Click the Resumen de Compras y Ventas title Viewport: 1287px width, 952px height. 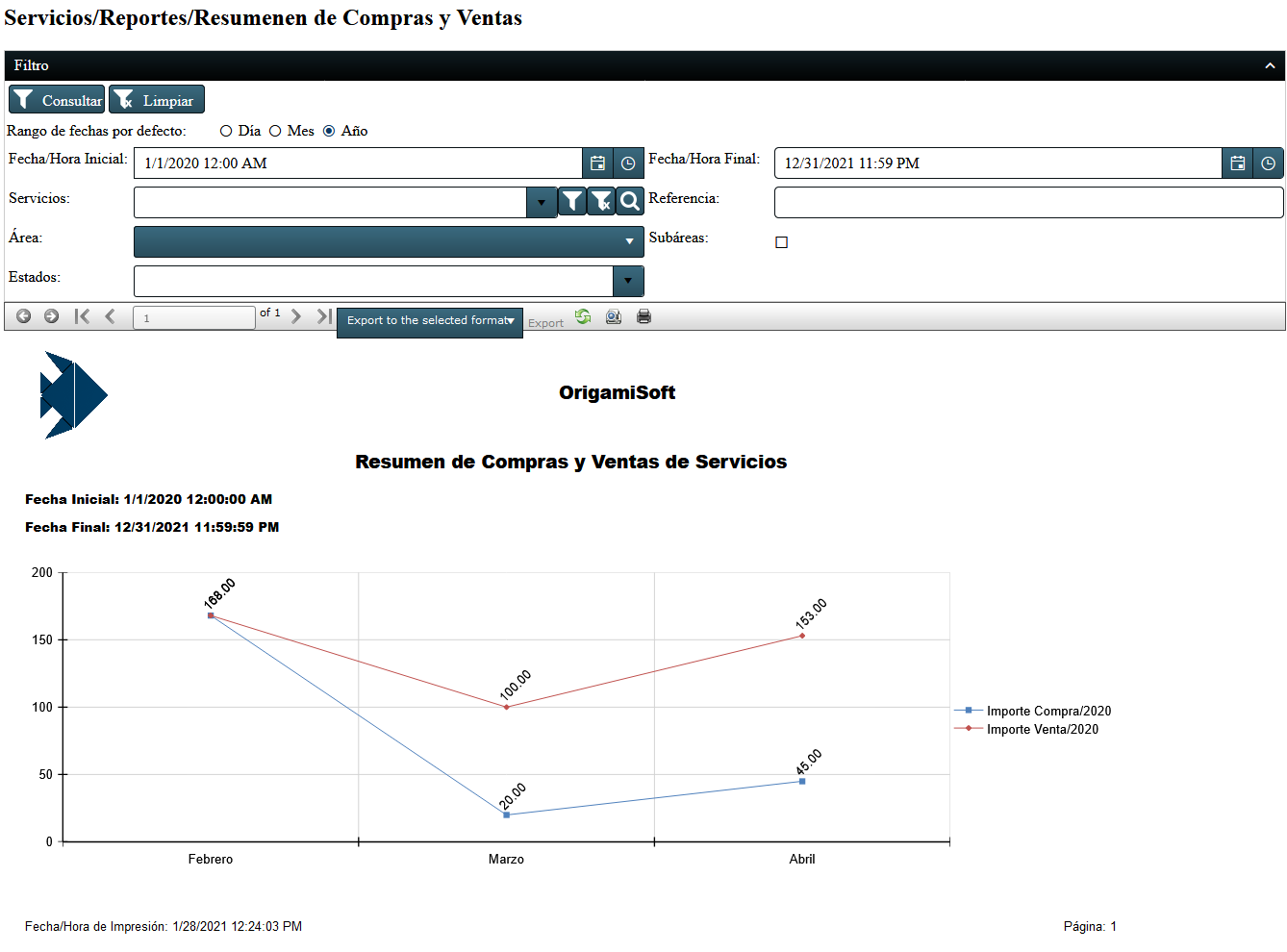[571, 462]
